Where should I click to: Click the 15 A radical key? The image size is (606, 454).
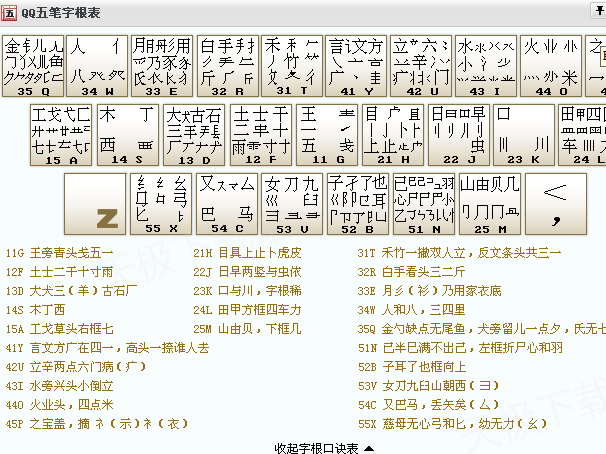coord(61,135)
